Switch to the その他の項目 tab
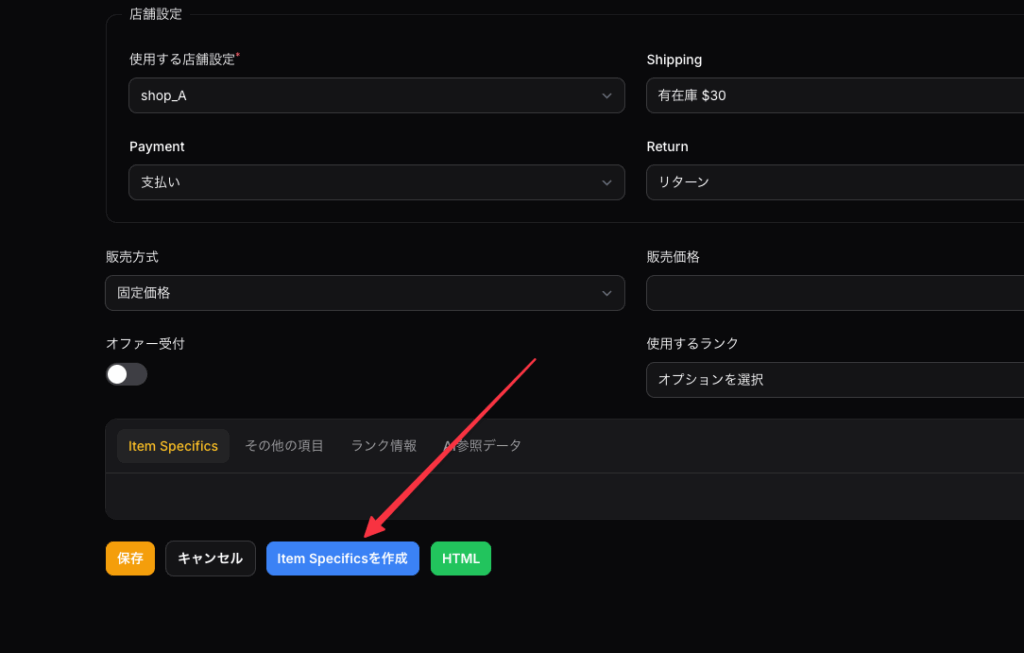The height and width of the screenshot is (653, 1024). click(284, 446)
